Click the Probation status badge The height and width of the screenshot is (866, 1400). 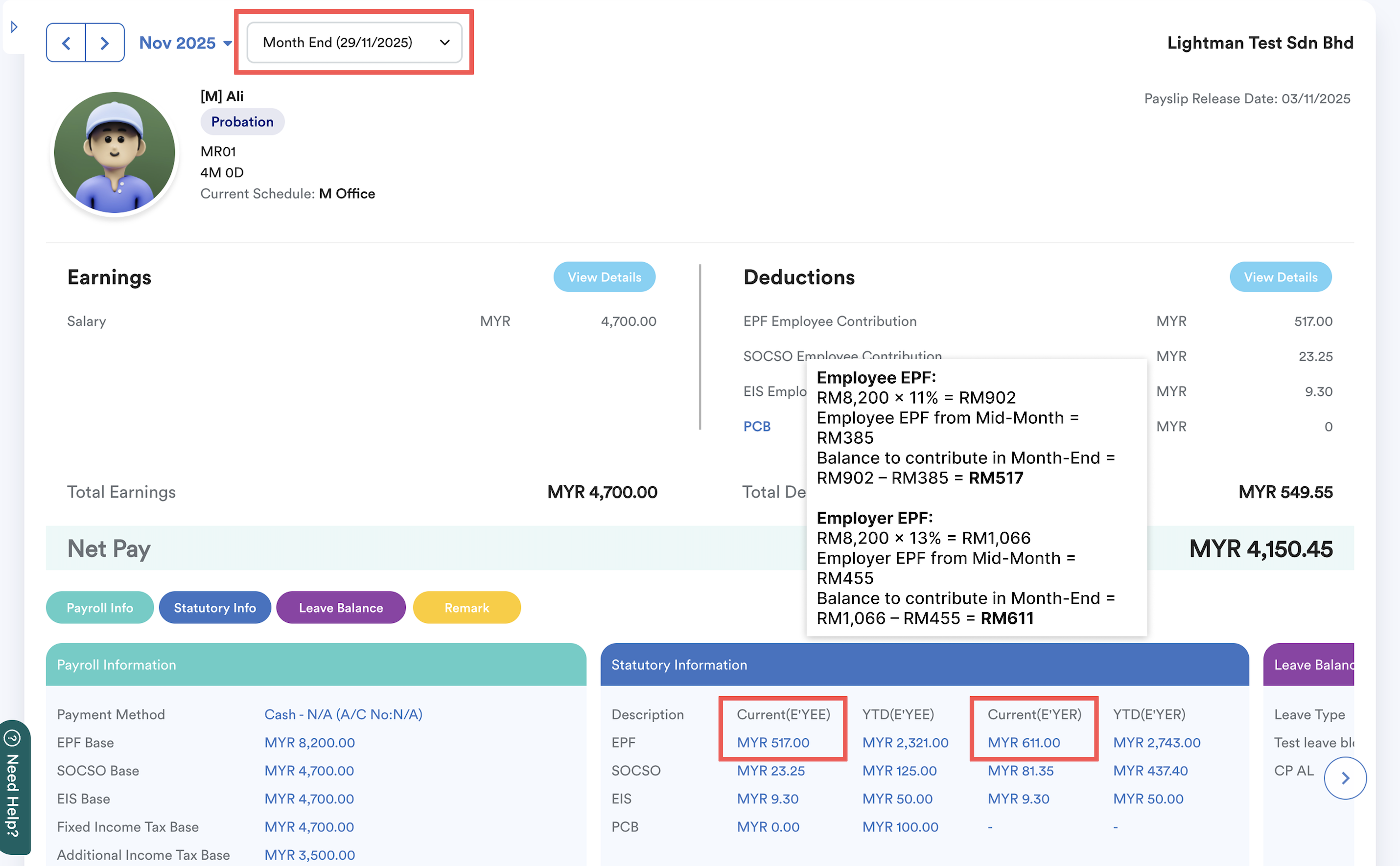click(x=242, y=122)
